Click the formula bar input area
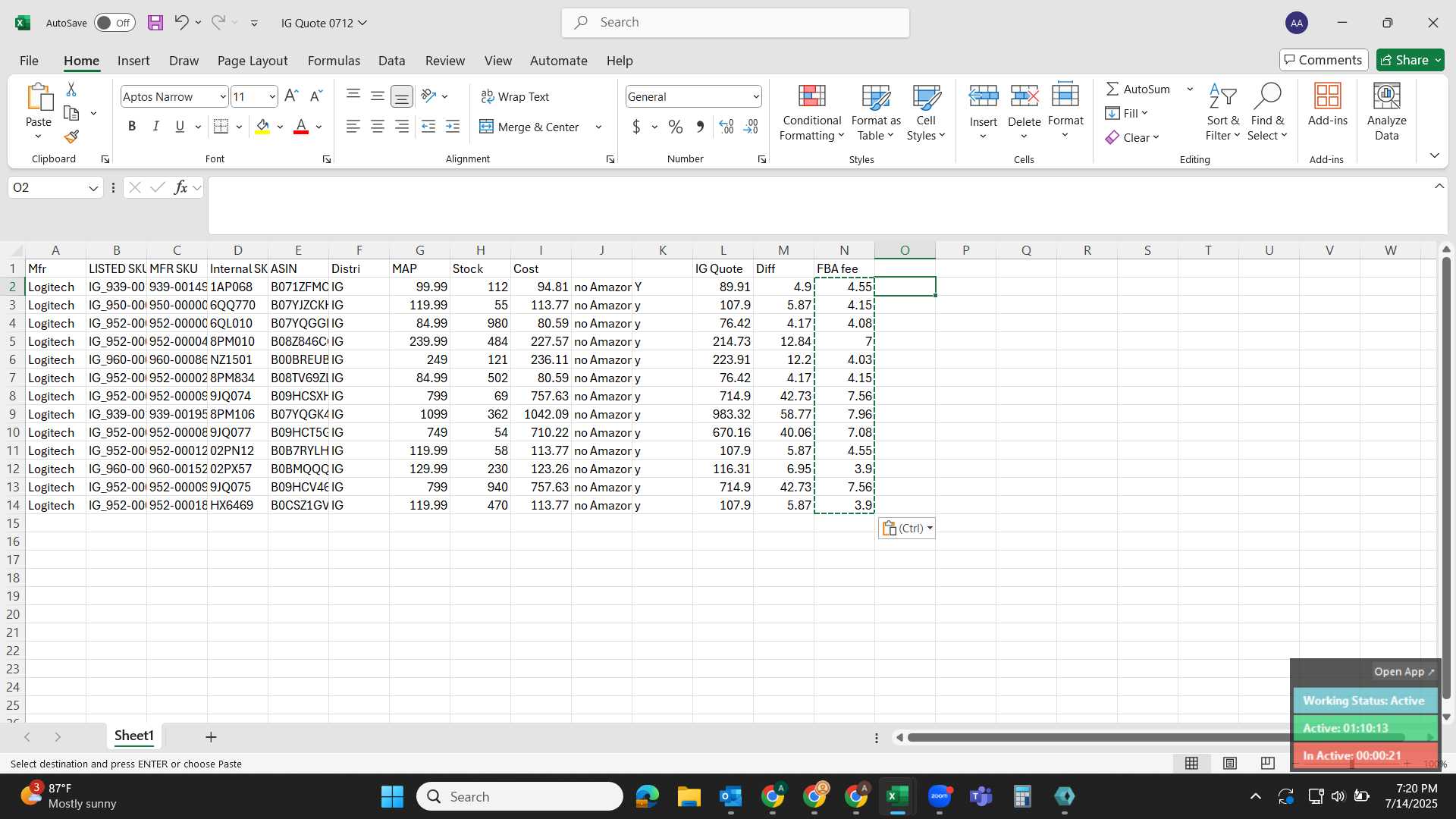This screenshot has width=1456, height=819. pos(819,206)
